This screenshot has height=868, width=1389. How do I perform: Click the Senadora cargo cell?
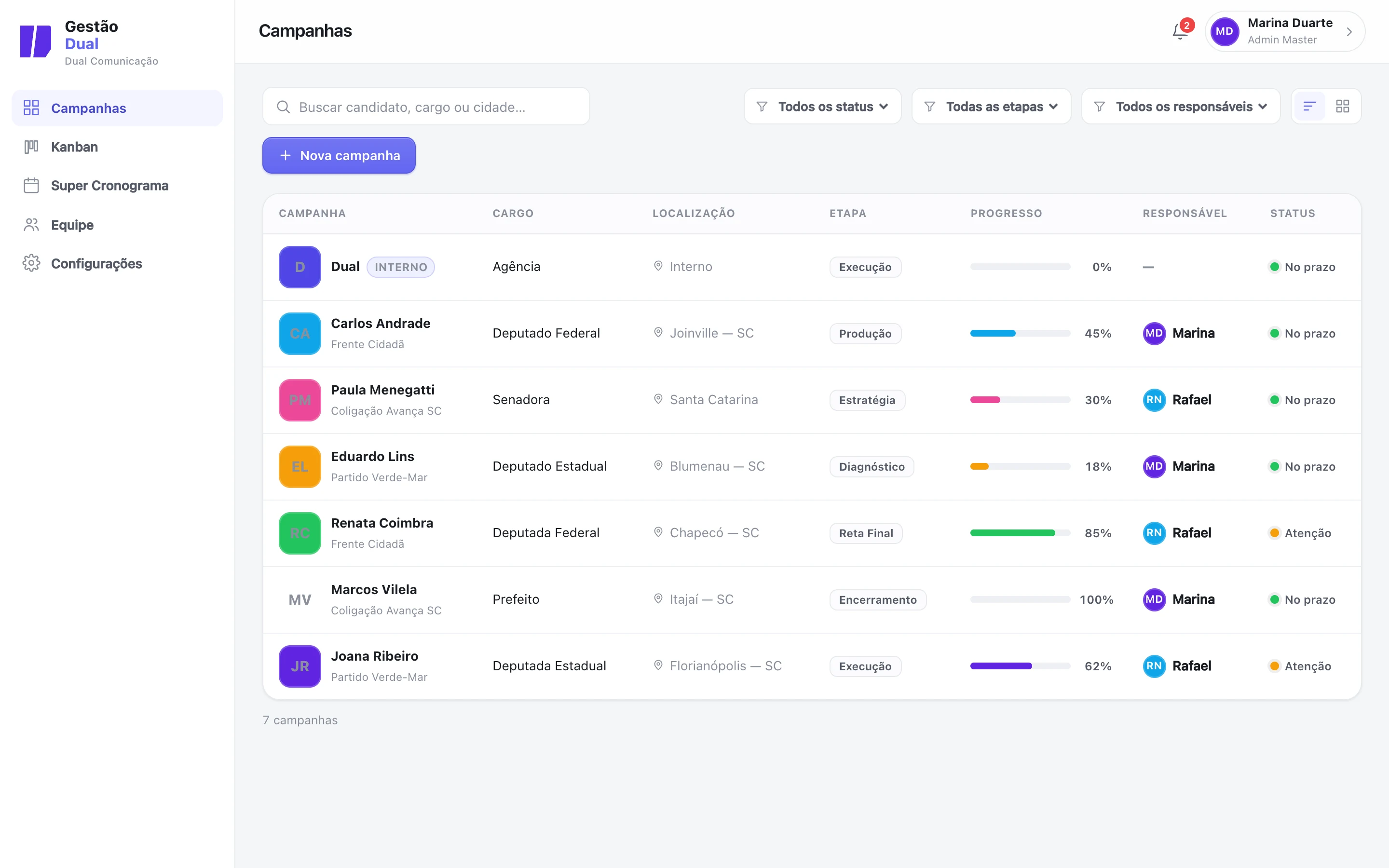click(x=520, y=400)
